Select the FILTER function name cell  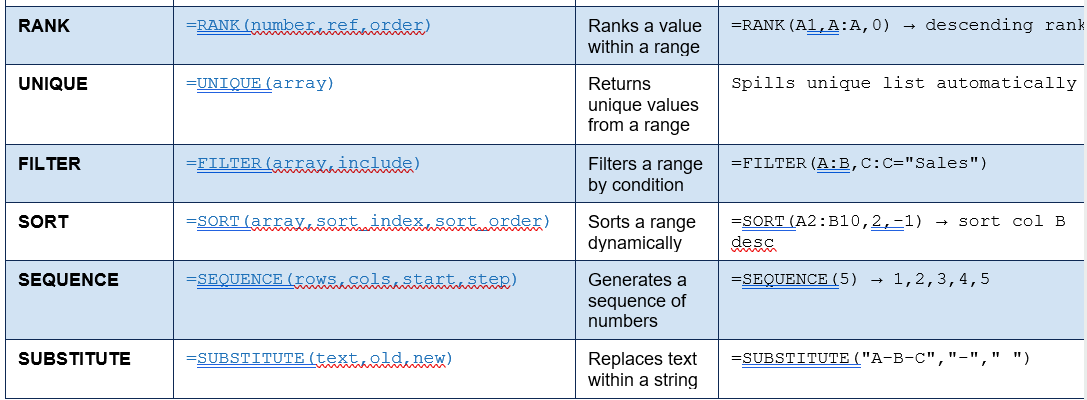coord(89,173)
